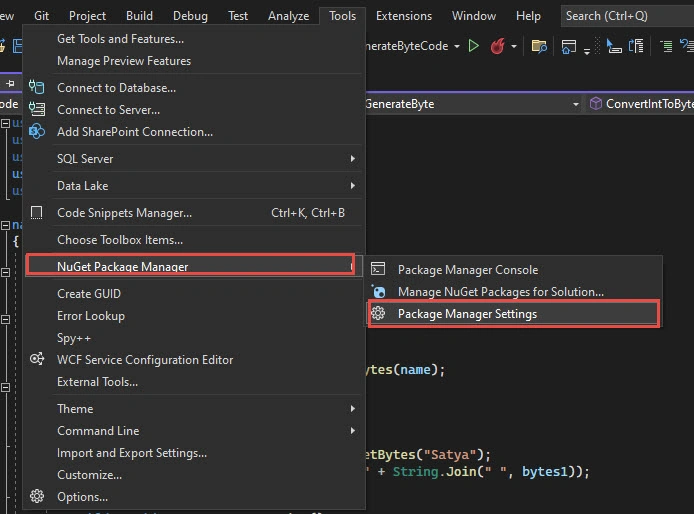Click the pin icon on the document tab
Screen dimensions: 694x514
point(10,83)
